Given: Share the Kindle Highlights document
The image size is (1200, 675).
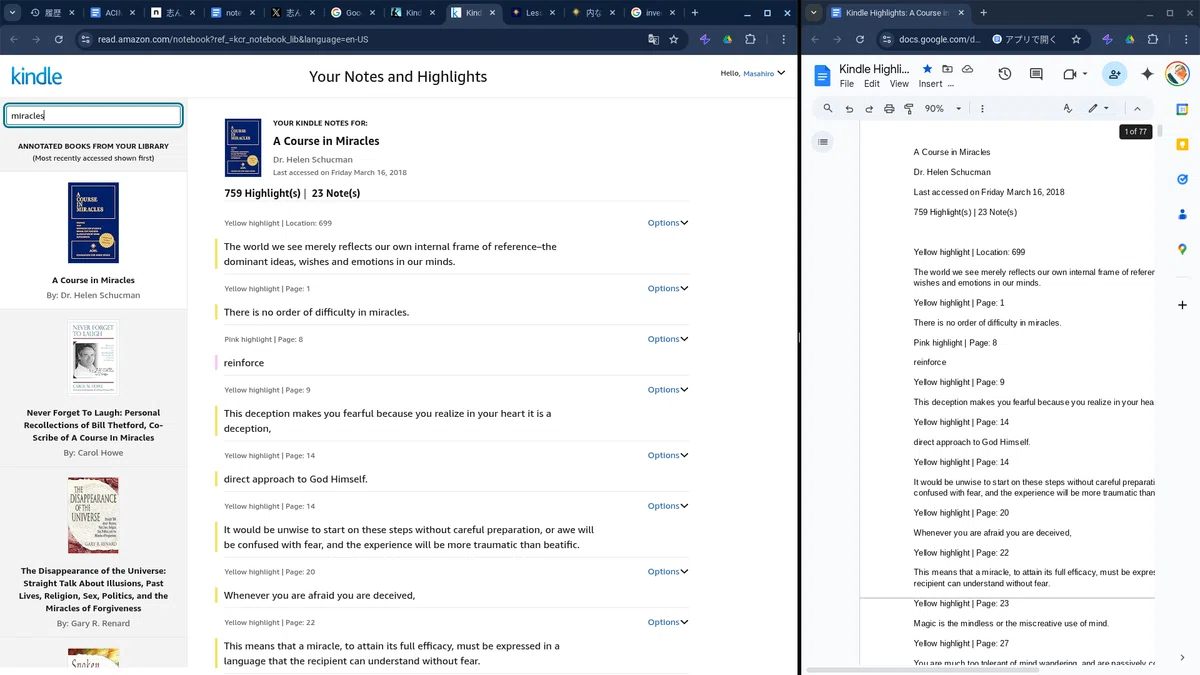Looking at the screenshot, I should pyautogui.click(x=1114, y=75).
